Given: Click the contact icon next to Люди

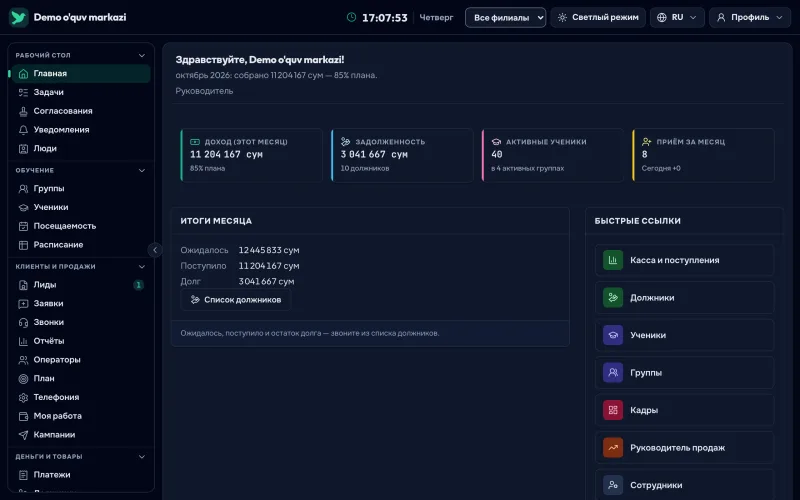Looking at the screenshot, I should (23, 148).
